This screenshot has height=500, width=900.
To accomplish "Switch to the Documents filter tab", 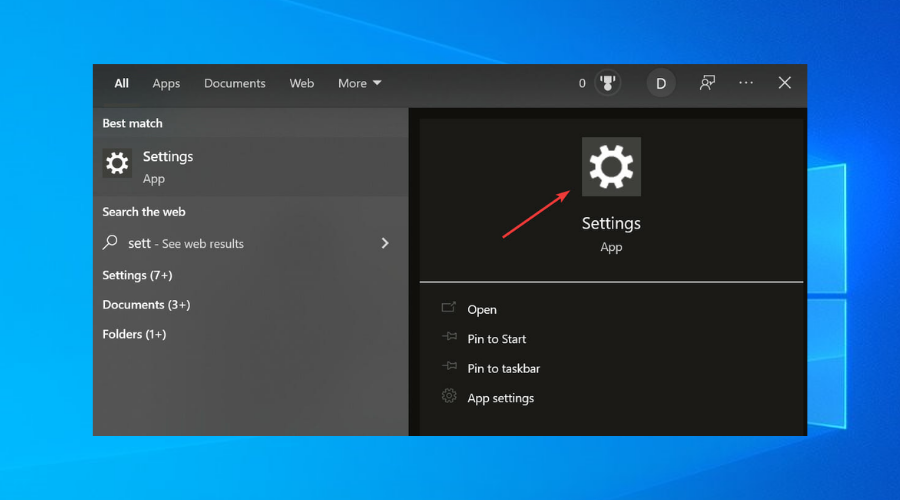I will (x=235, y=84).
